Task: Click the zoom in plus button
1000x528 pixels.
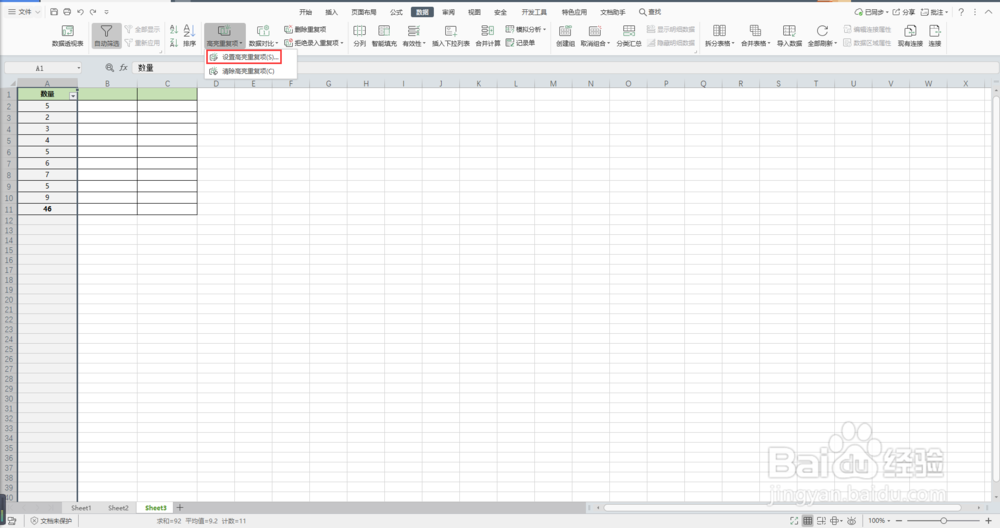Action: pyautogui.click(x=989, y=521)
